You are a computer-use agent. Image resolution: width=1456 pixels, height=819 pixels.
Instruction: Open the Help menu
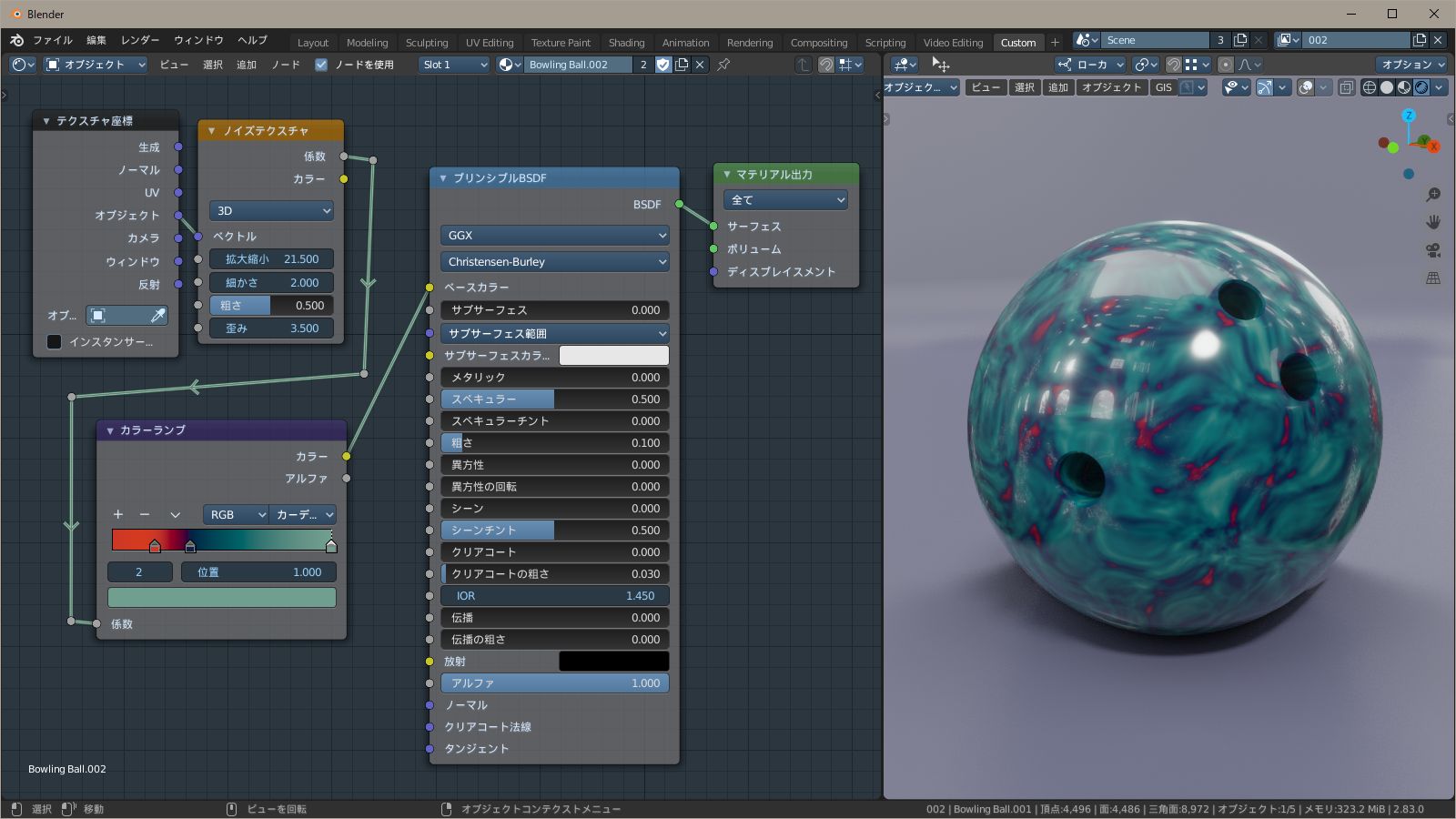[252, 40]
